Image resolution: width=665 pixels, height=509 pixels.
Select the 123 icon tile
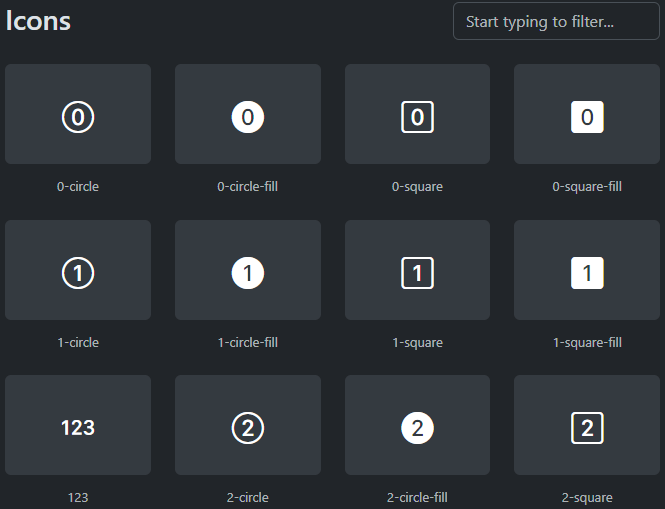pos(78,426)
